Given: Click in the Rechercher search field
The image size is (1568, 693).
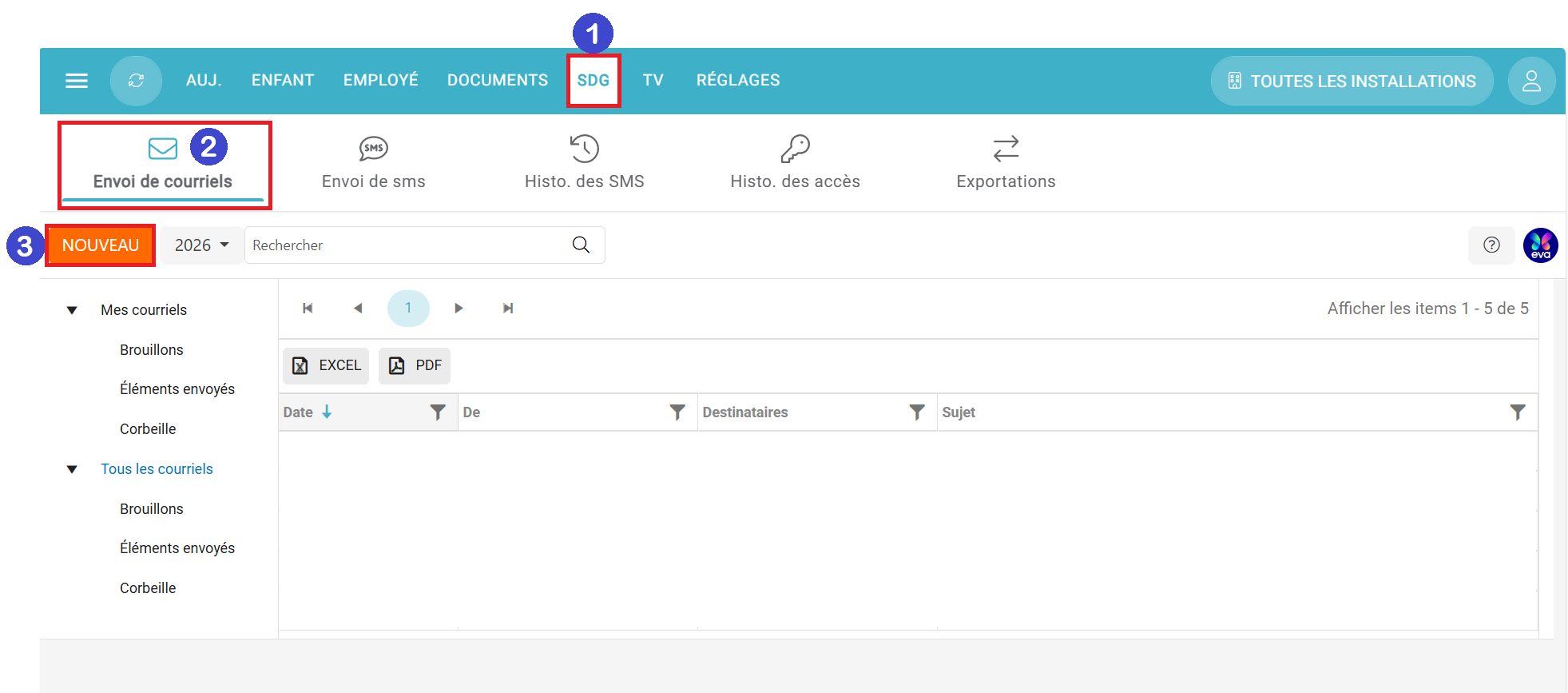Looking at the screenshot, I should [407, 245].
